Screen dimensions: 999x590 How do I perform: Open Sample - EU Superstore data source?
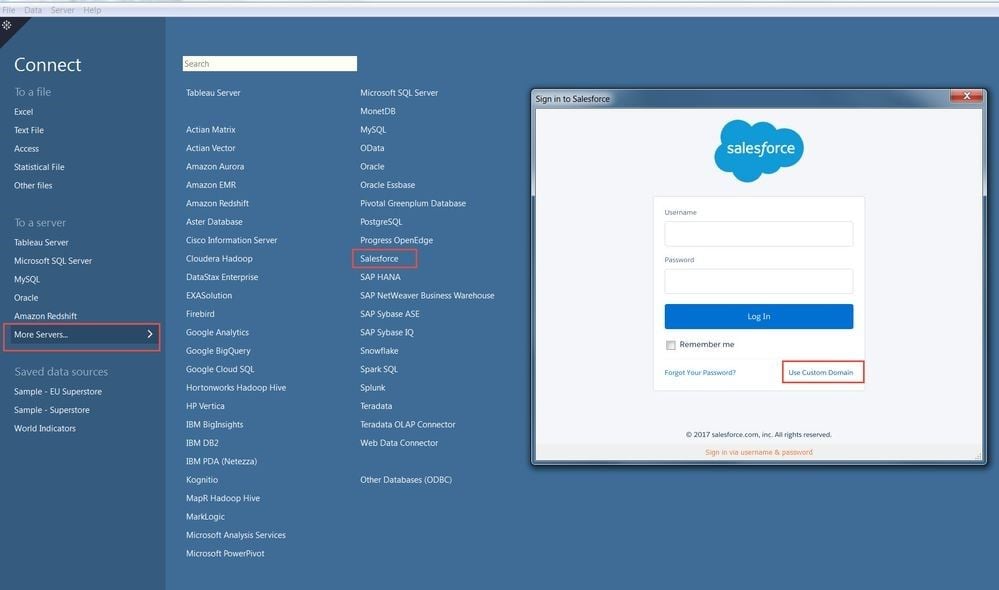point(58,391)
